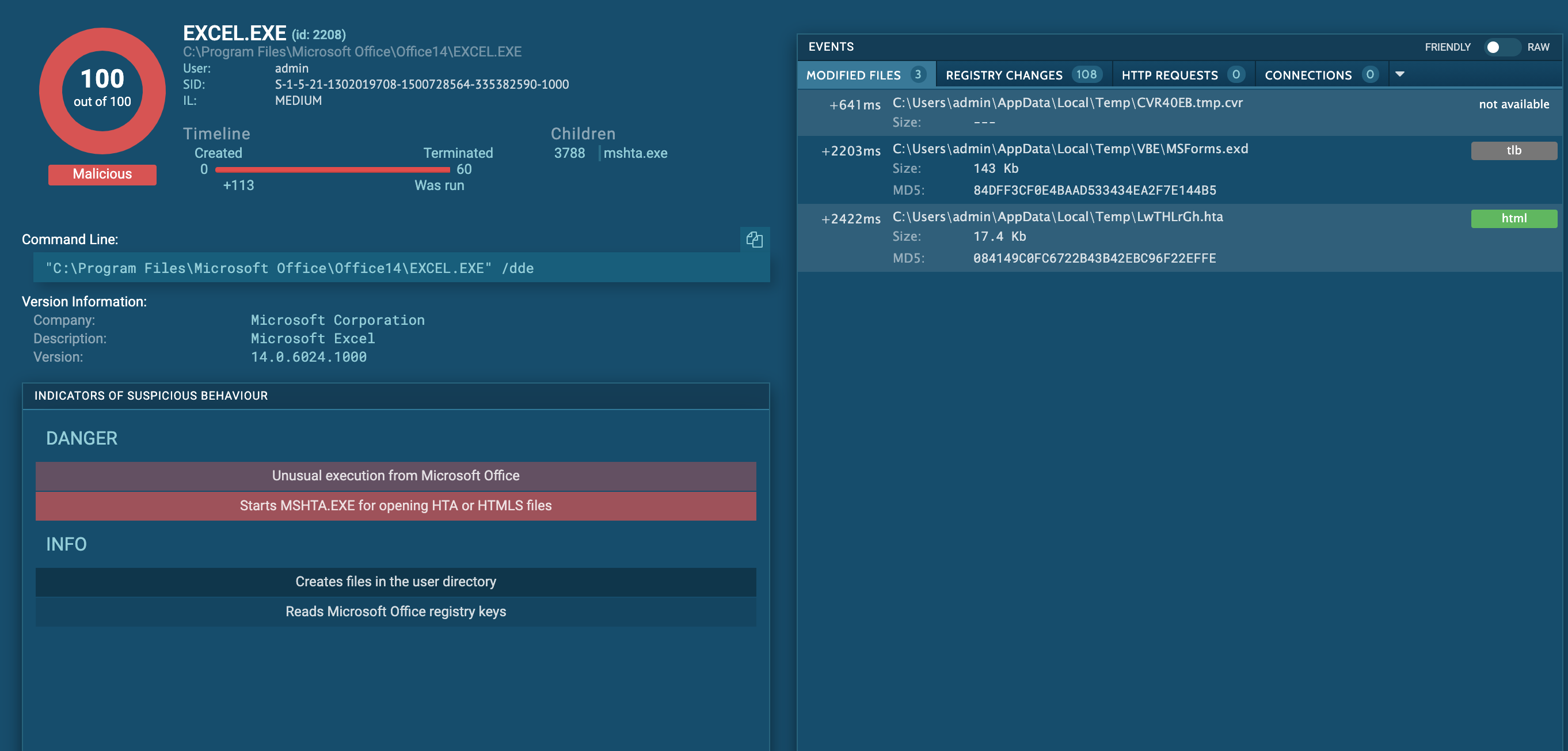The height and width of the screenshot is (751, 1568).
Task: Open the mshta.exe child process
Action: pos(635,153)
